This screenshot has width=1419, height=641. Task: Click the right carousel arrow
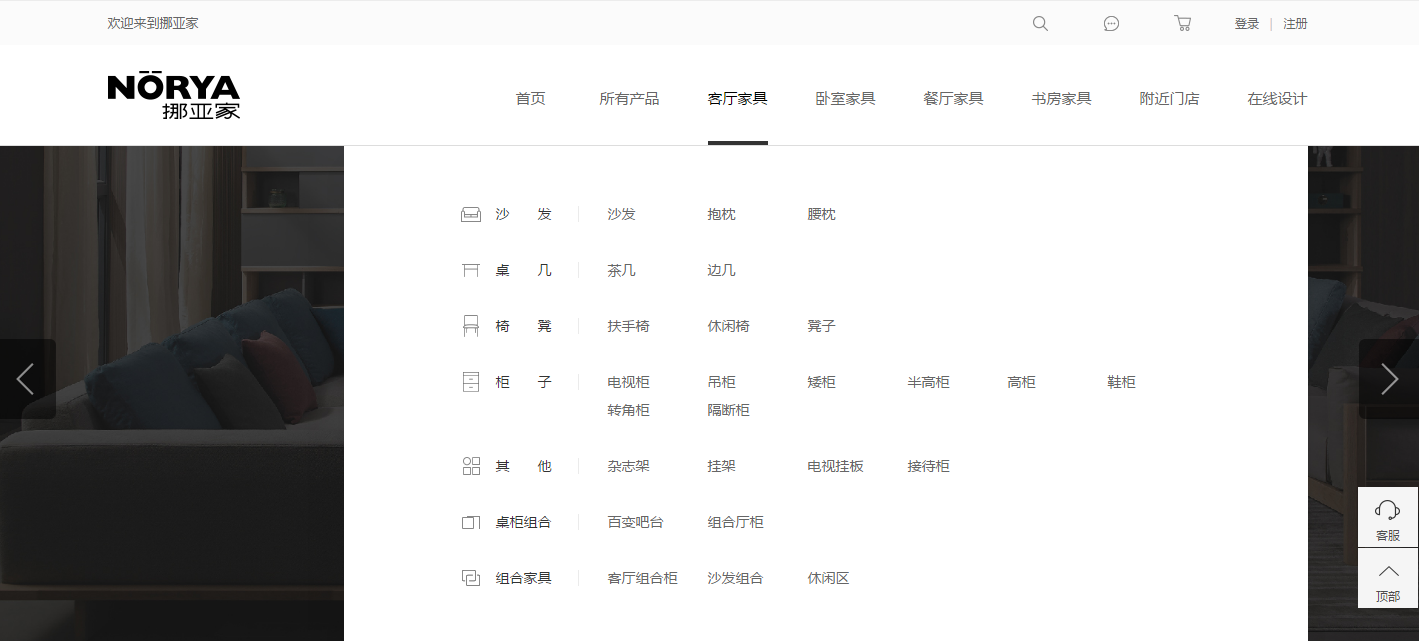[x=1389, y=379]
